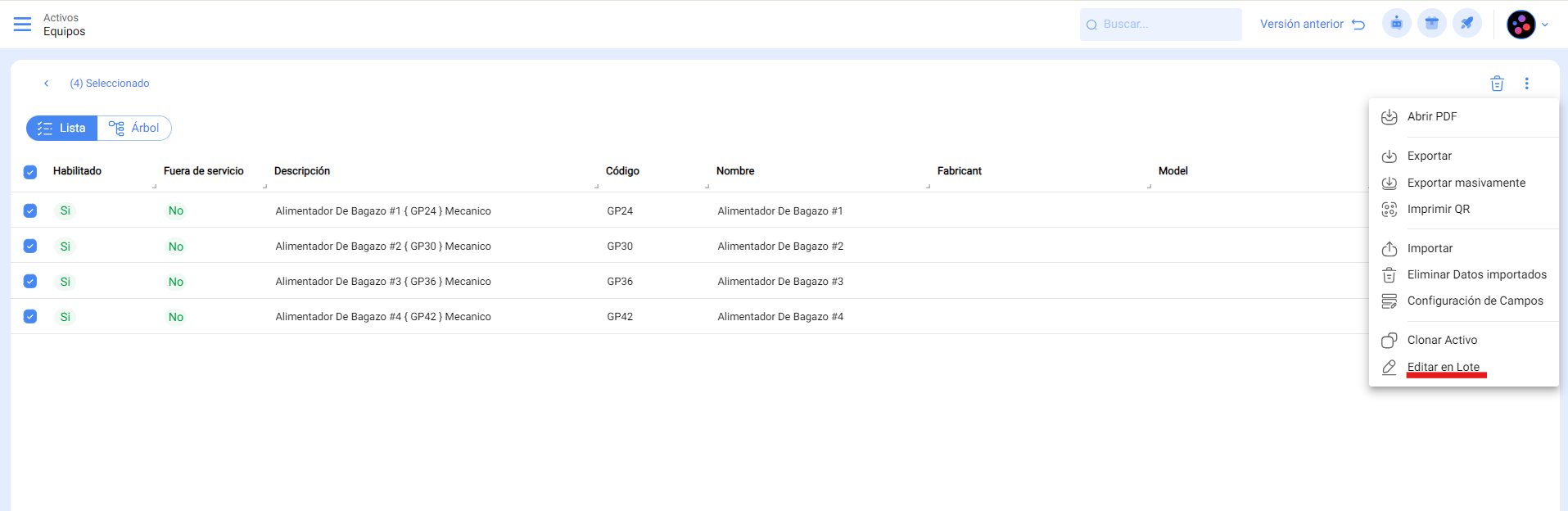
Task: Open Configuración de Campos menu entry
Action: click(x=1475, y=301)
